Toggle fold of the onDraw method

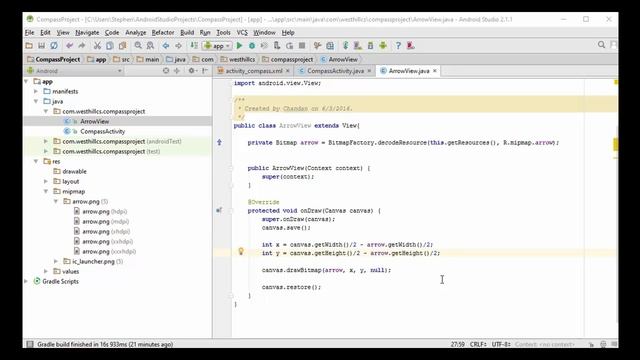[230, 211]
